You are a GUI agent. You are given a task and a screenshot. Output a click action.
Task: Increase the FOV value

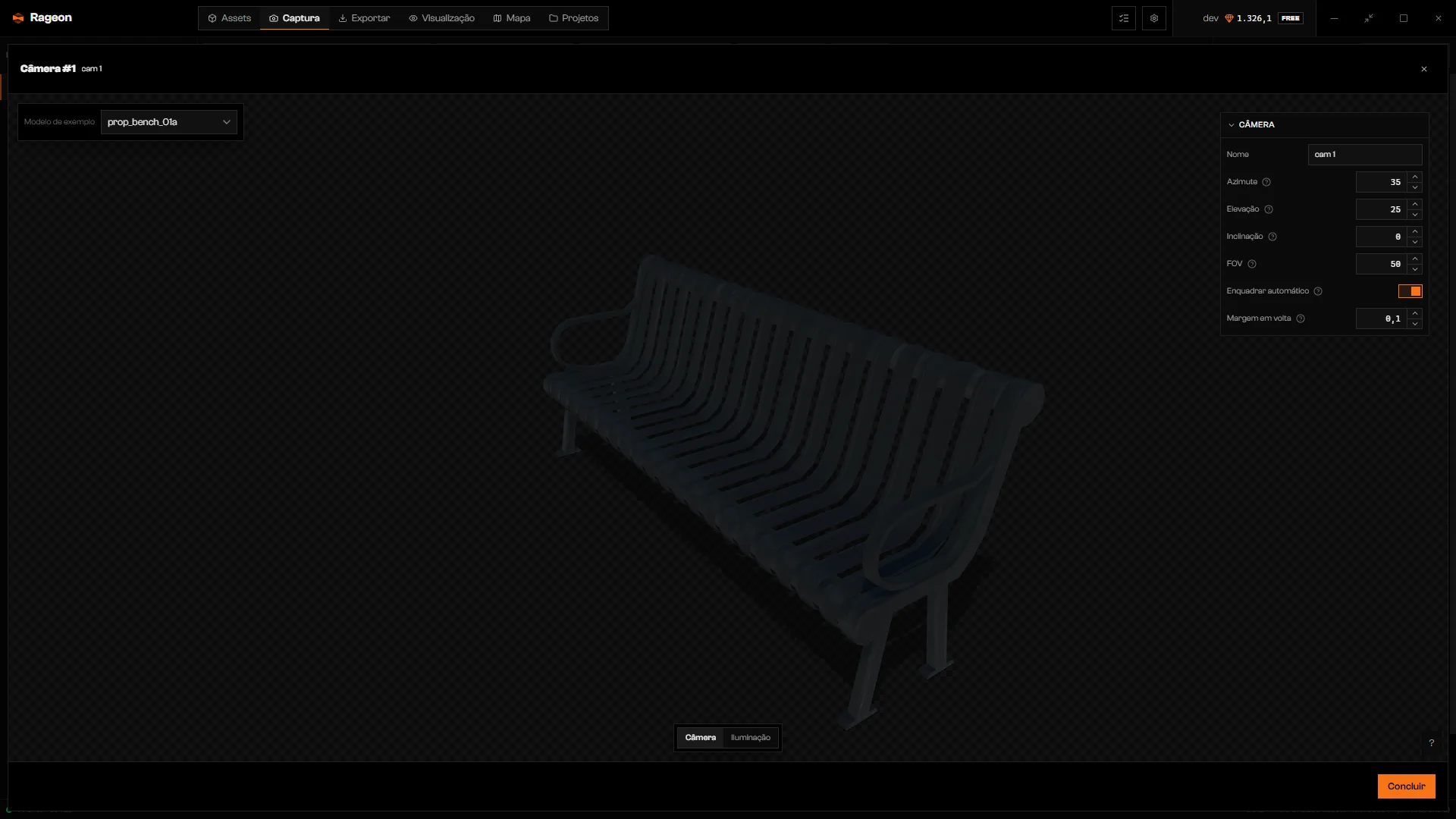(x=1415, y=259)
